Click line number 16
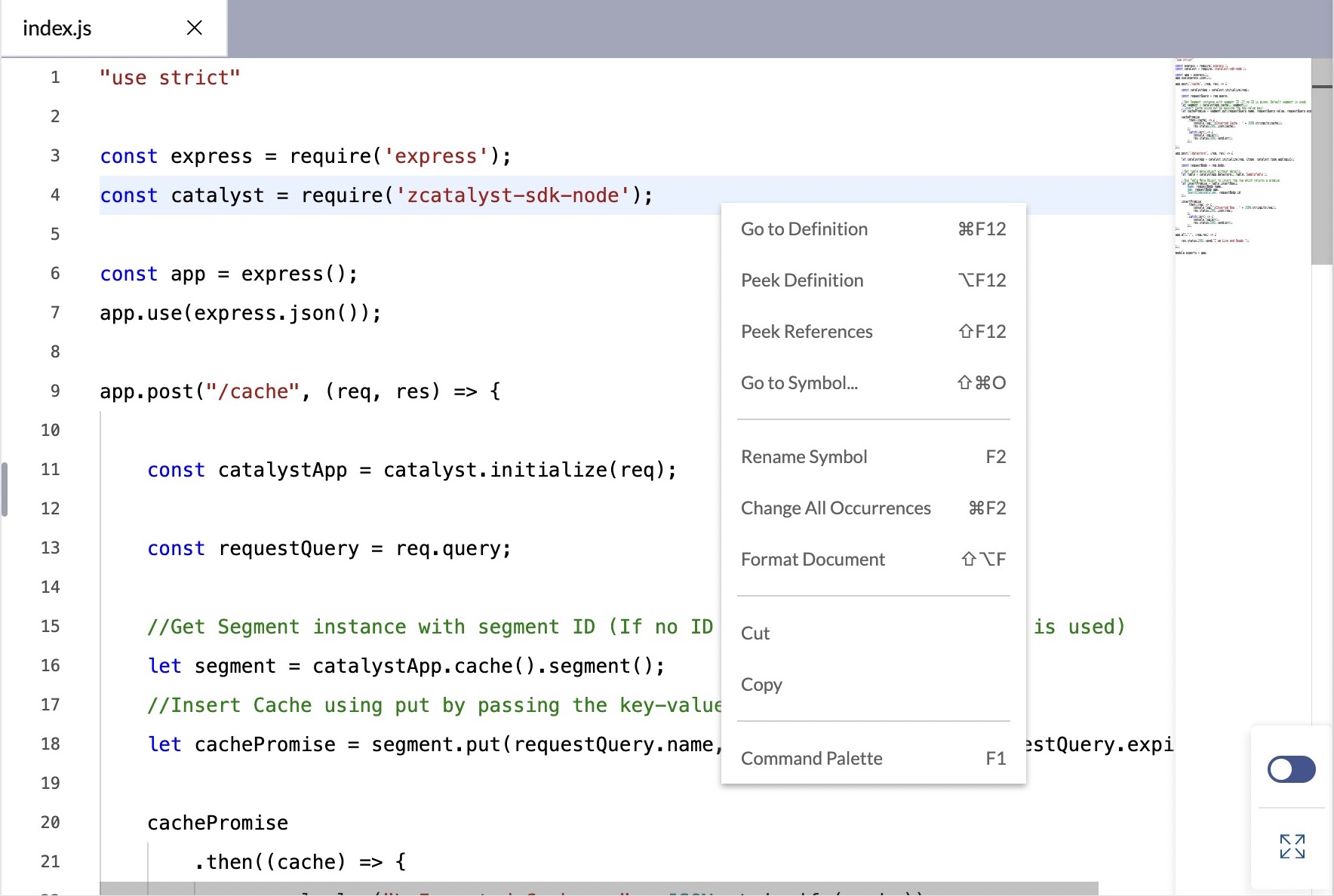The width and height of the screenshot is (1334, 896). (x=50, y=665)
